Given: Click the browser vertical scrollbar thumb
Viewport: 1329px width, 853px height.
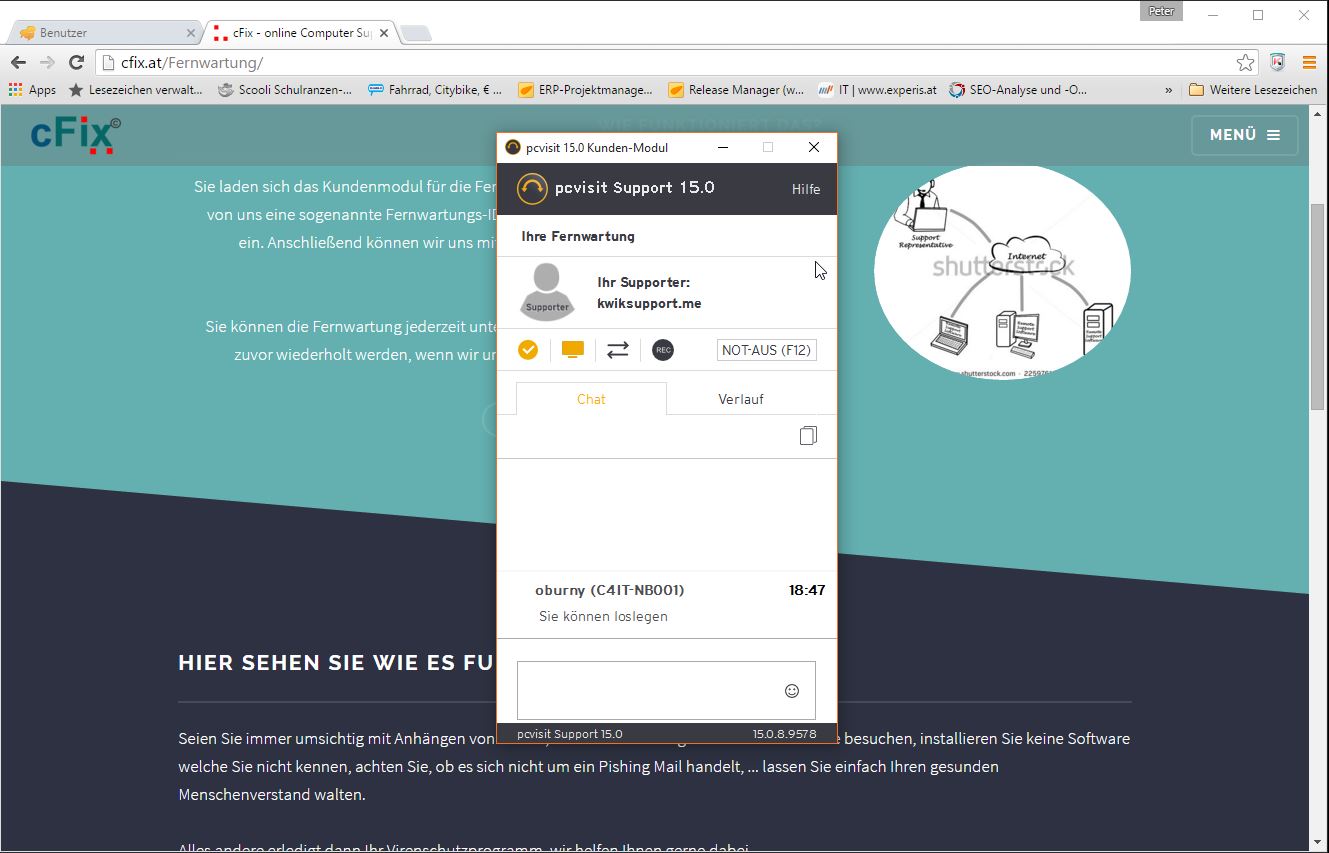Looking at the screenshot, I should point(1318,306).
